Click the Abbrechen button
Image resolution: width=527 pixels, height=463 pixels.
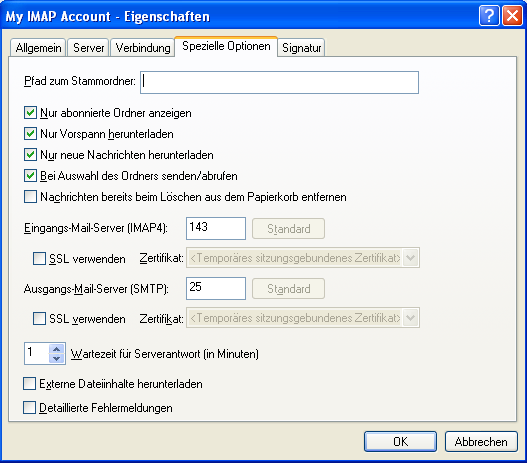481,441
